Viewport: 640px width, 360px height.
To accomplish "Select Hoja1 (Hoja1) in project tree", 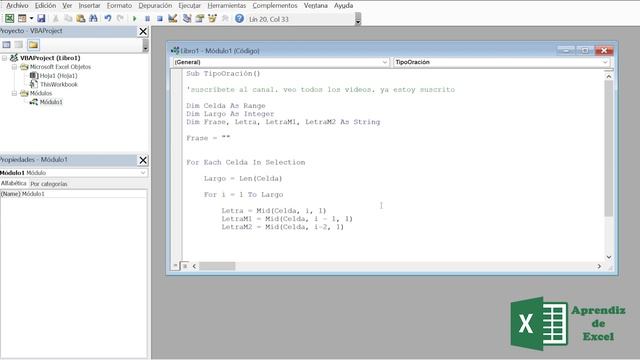I will pos(58,76).
